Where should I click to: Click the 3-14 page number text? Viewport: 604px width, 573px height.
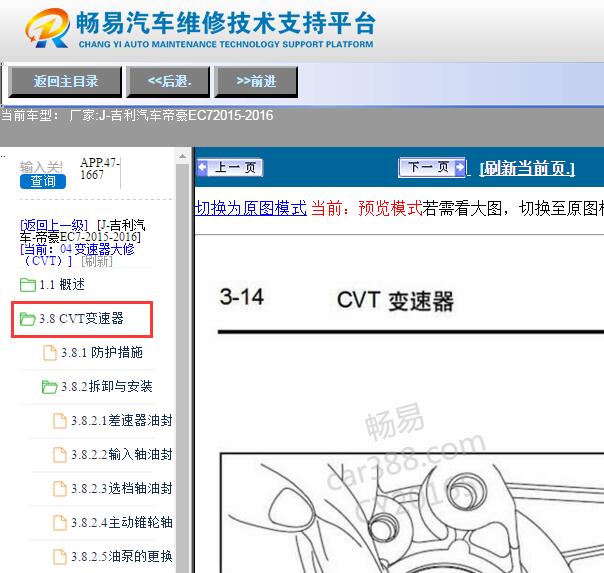click(x=242, y=297)
